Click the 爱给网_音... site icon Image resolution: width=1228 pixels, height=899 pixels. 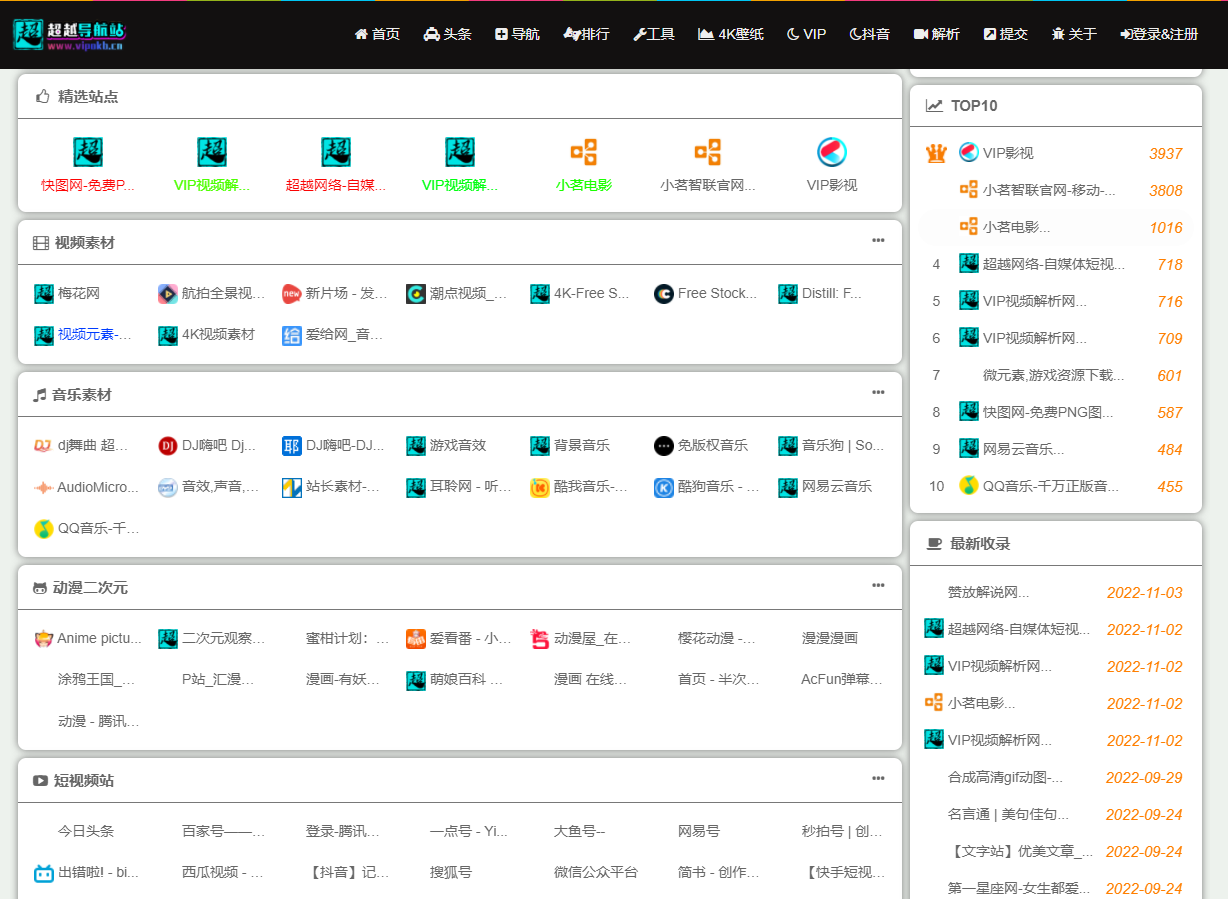tap(292, 335)
